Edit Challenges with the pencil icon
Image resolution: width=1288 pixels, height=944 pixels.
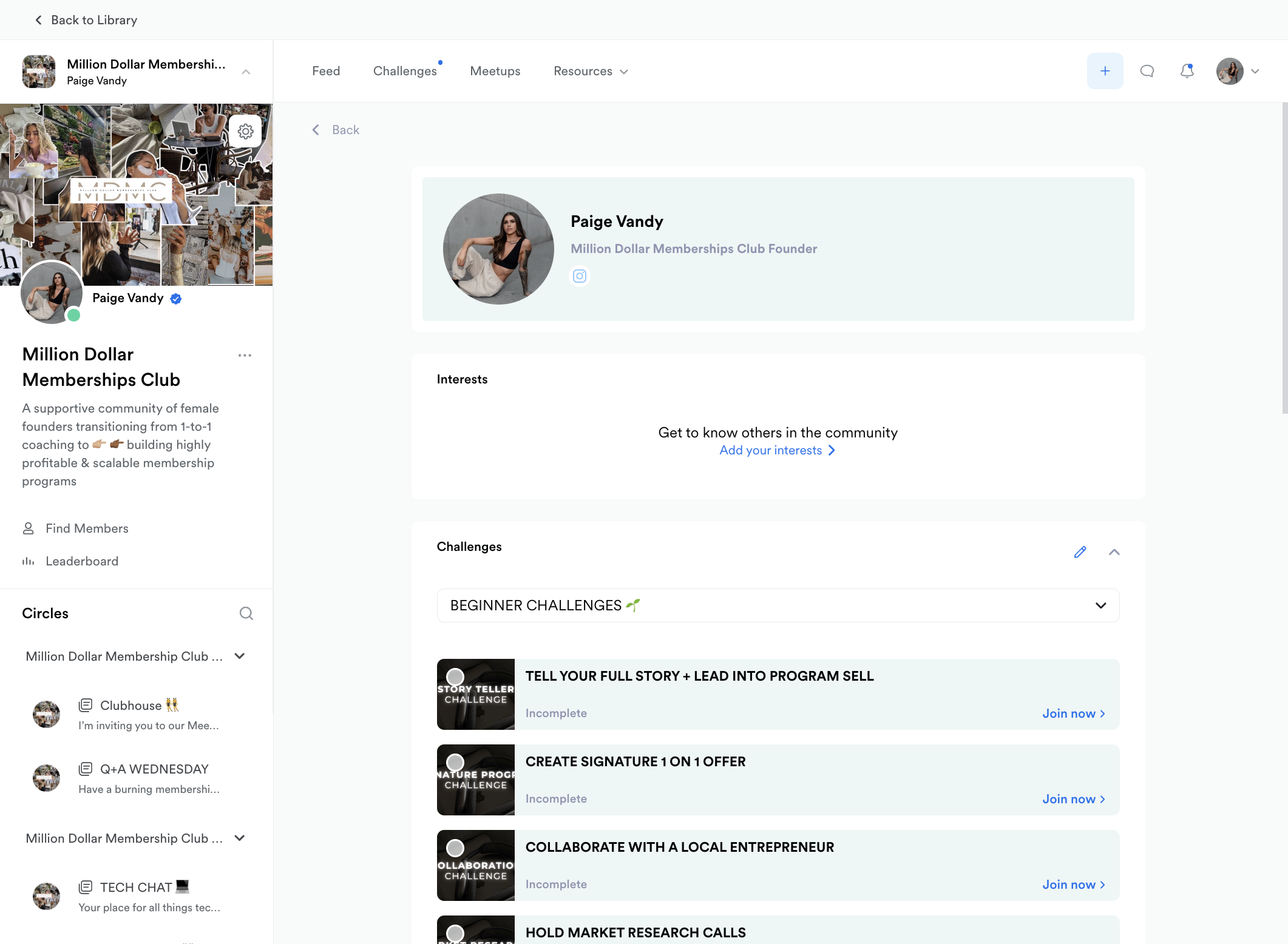1080,552
